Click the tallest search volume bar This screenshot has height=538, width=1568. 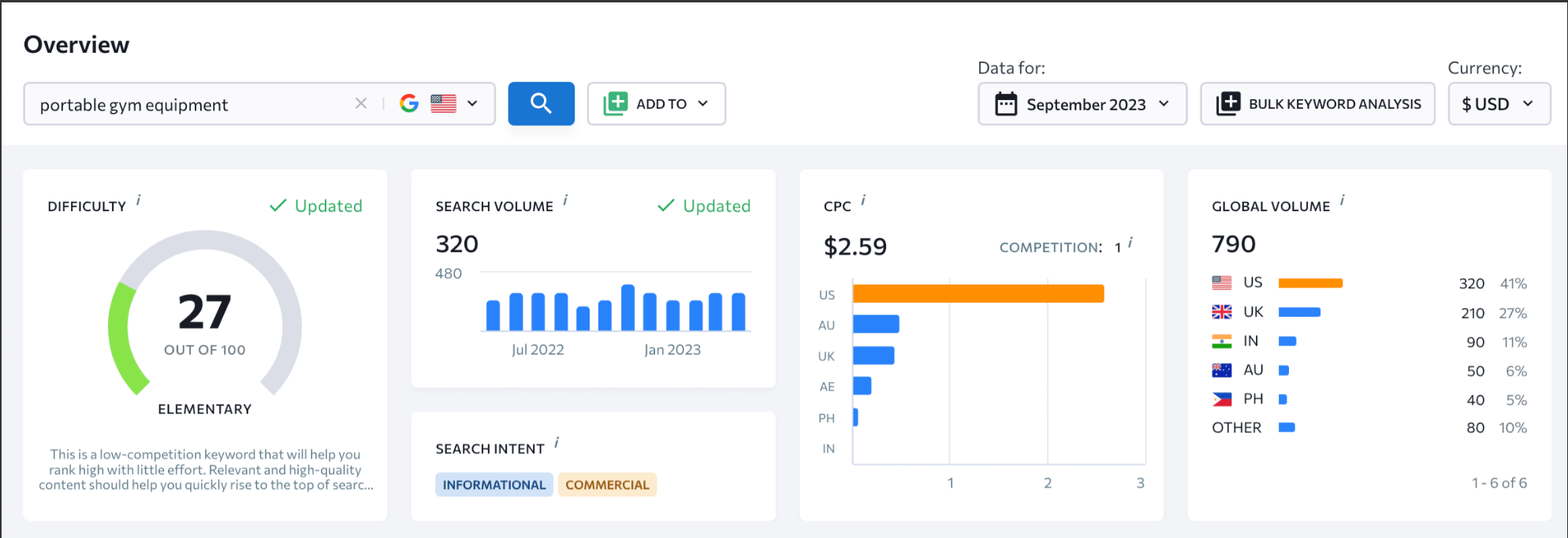click(x=628, y=307)
